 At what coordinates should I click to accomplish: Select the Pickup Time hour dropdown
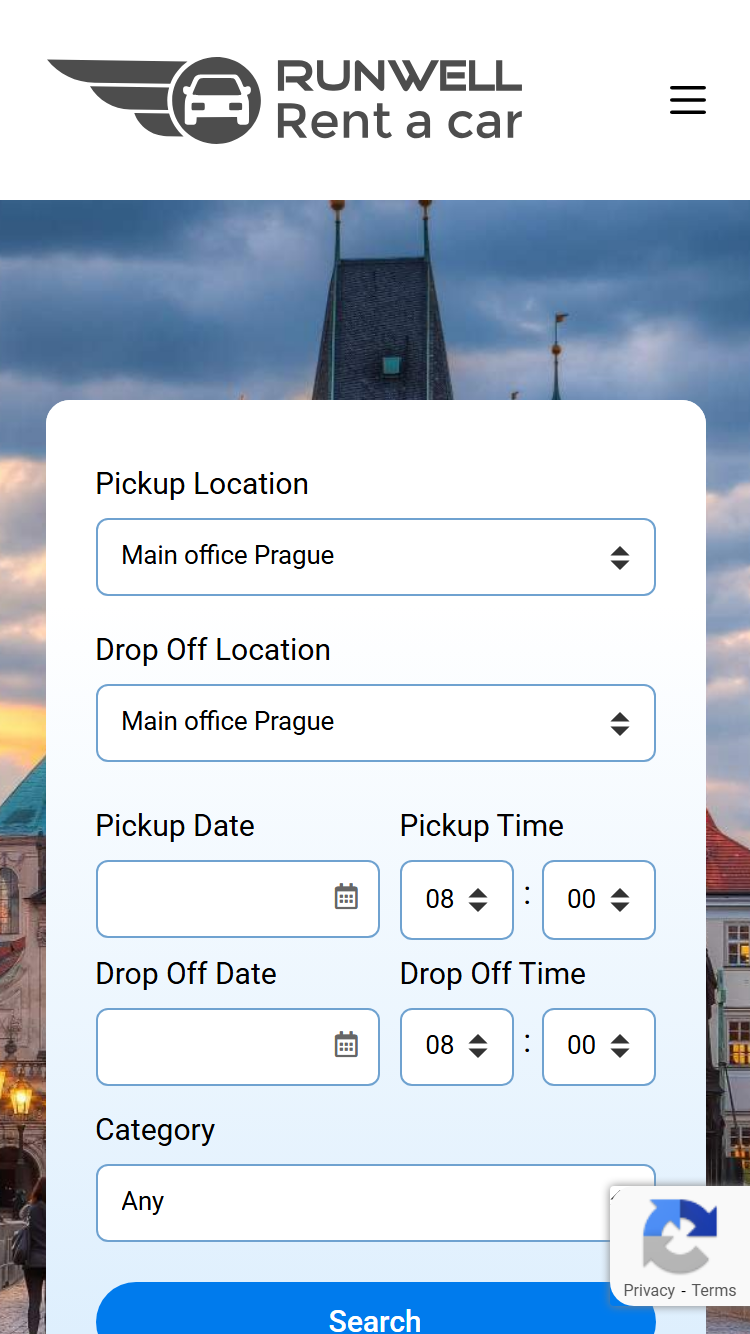click(x=457, y=900)
